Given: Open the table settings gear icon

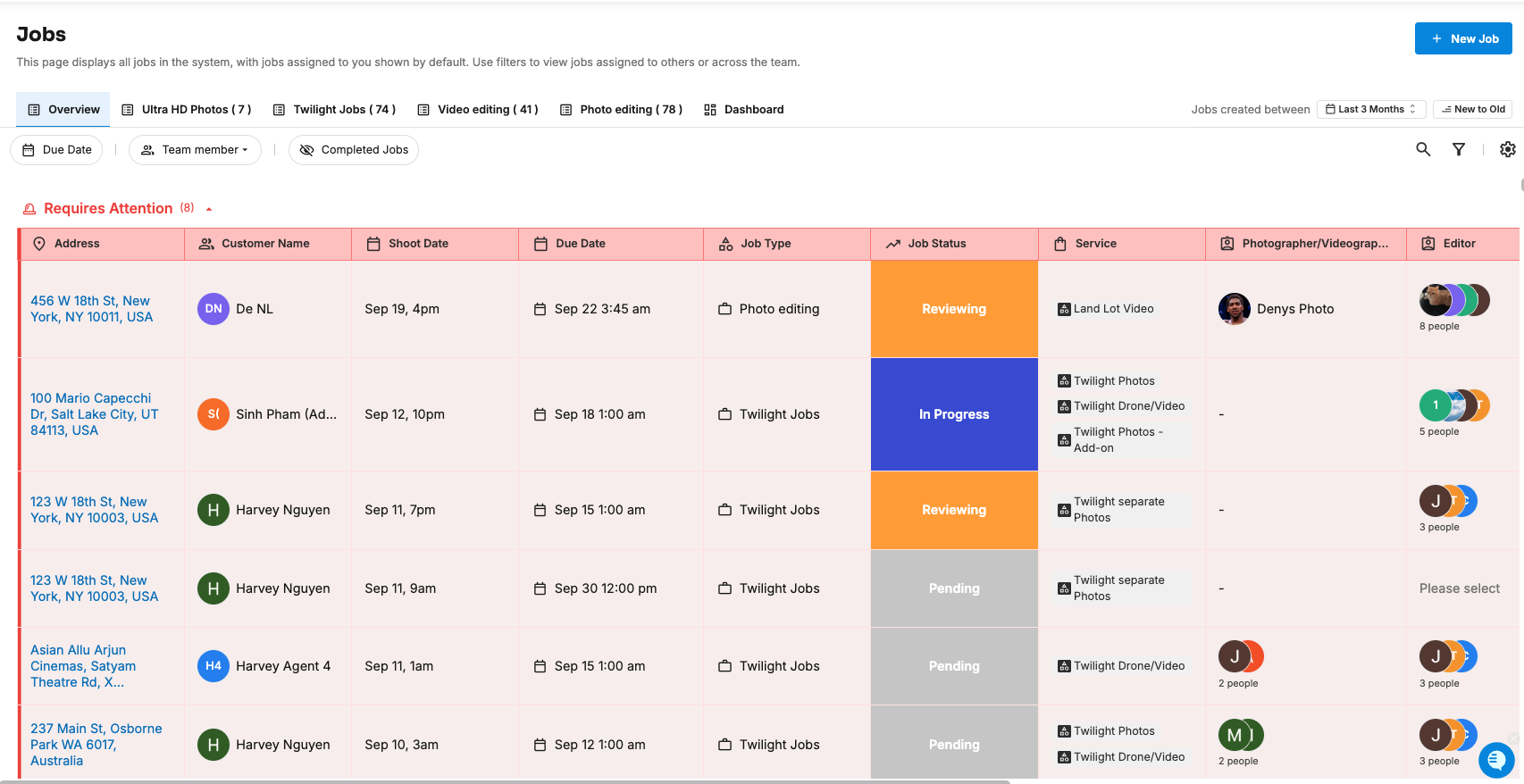Looking at the screenshot, I should click(x=1508, y=149).
